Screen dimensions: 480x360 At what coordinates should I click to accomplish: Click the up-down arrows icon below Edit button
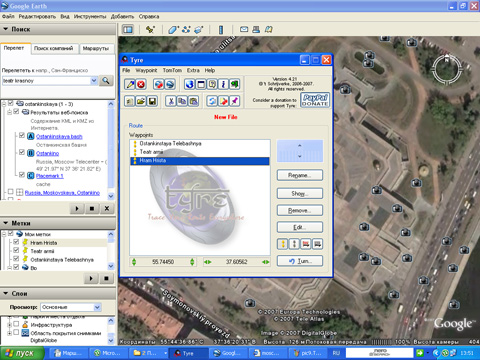(x=294, y=244)
